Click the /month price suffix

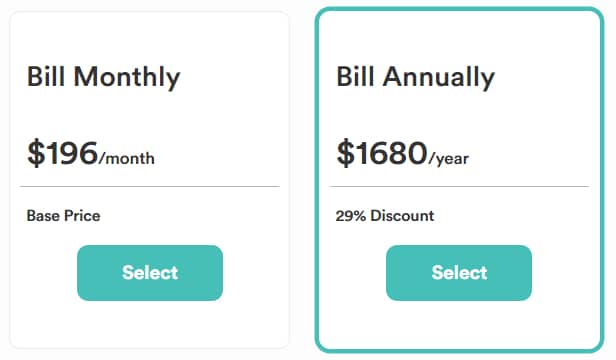click(126, 158)
